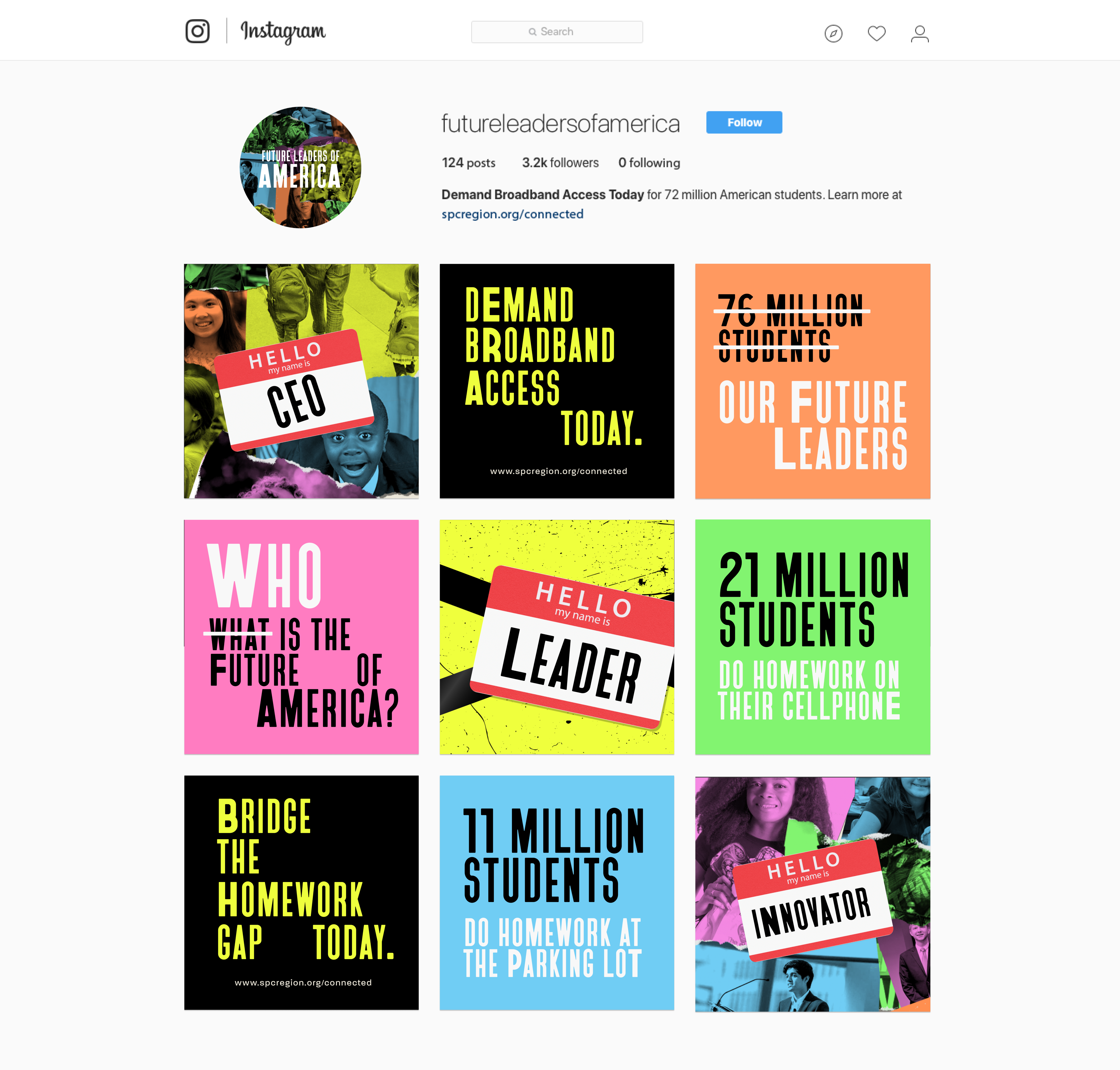Open the Hello my name is CEO post
Image resolution: width=1120 pixels, height=1070 pixels.
[301, 381]
